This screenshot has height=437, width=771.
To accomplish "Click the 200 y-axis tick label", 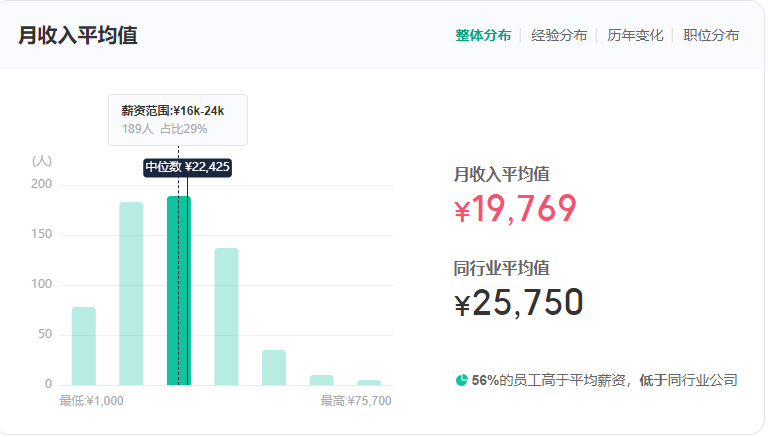I will tap(42, 185).
